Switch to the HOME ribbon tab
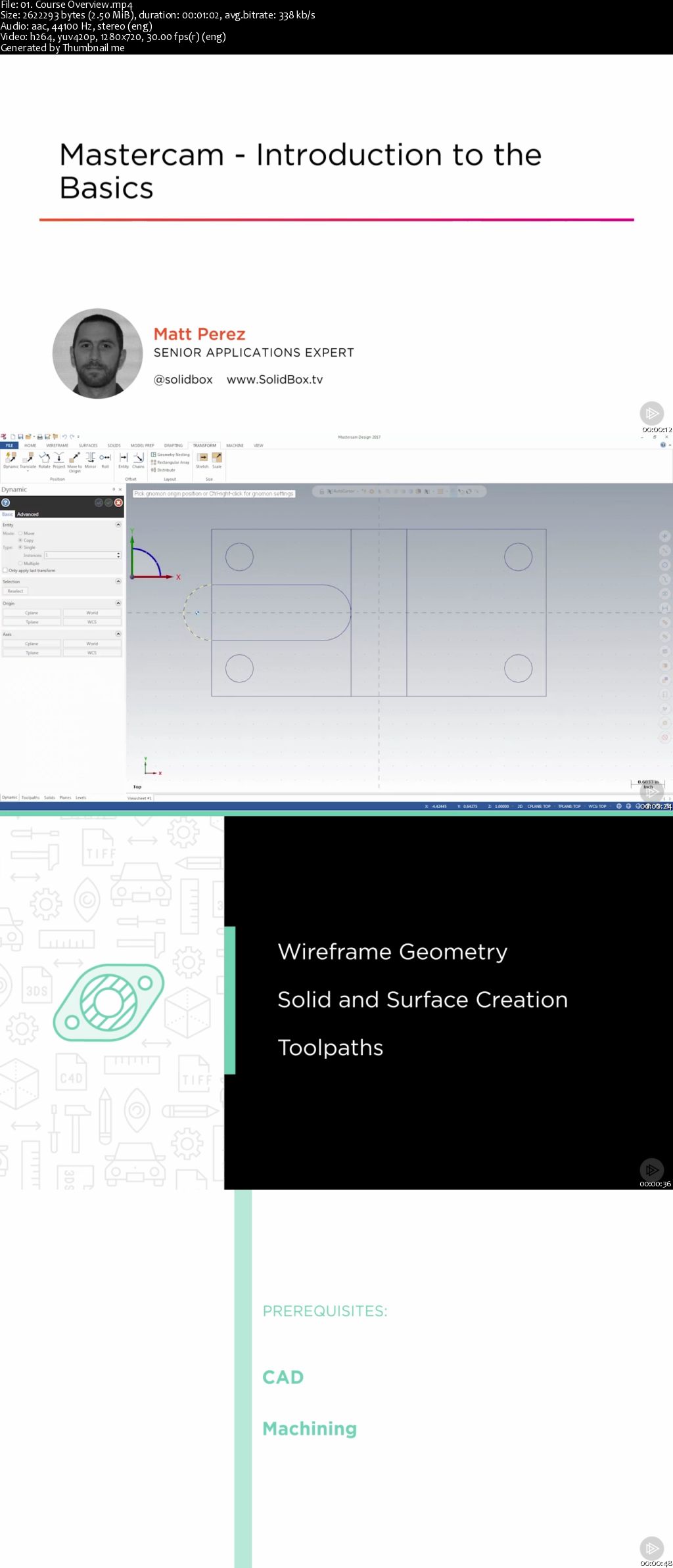Image resolution: width=673 pixels, height=1568 pixels. point(30,445)
